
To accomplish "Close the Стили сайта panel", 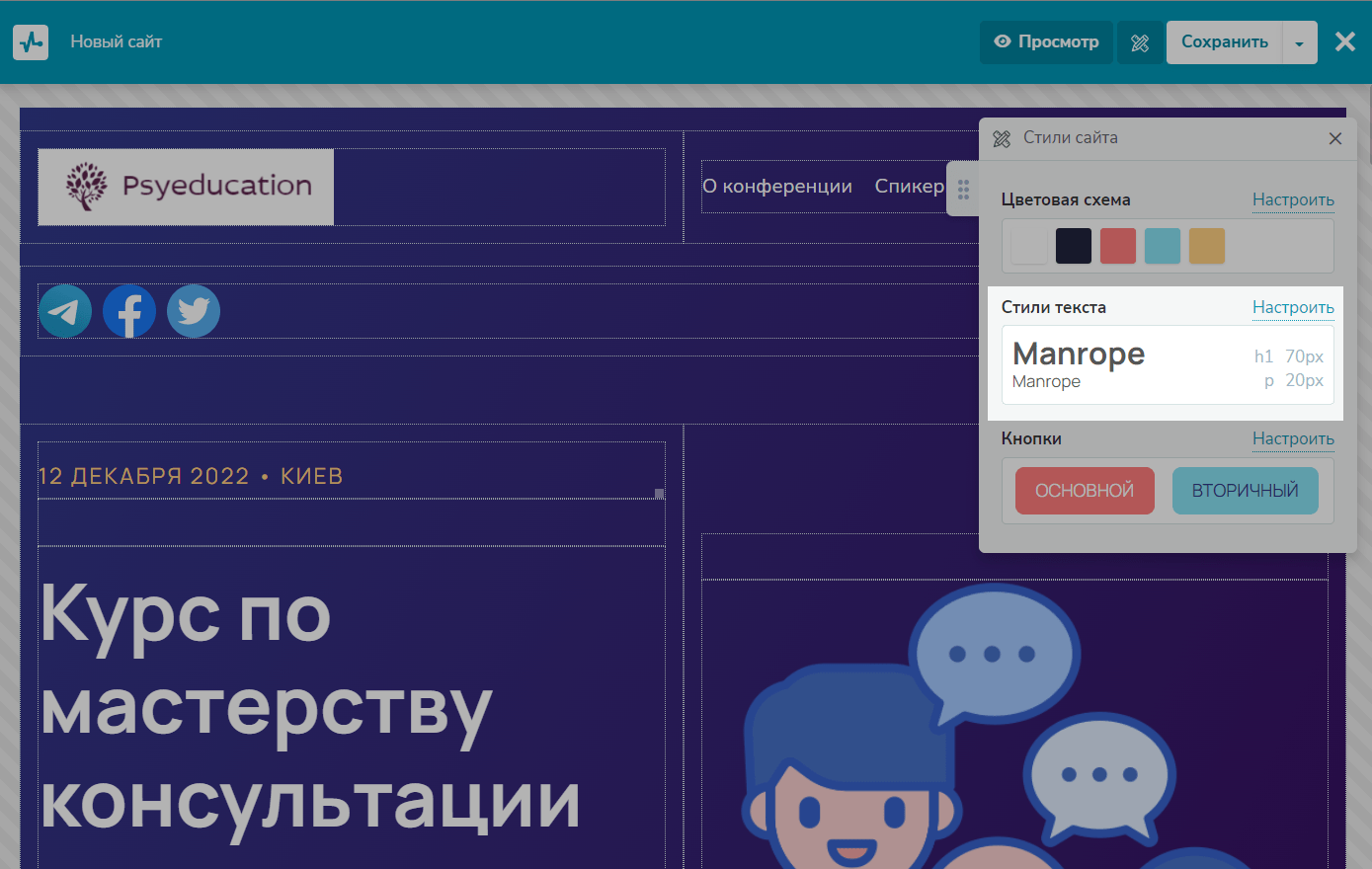I will 1335,138.
